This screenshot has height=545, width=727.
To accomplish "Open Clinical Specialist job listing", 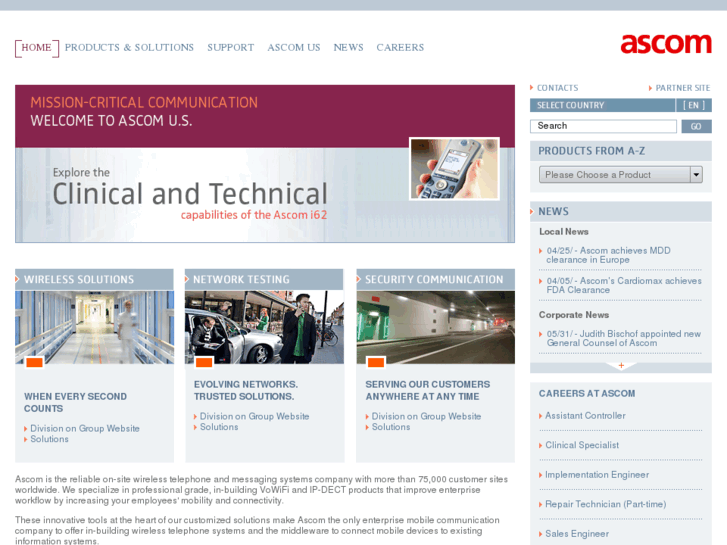I will click(582, 445).
